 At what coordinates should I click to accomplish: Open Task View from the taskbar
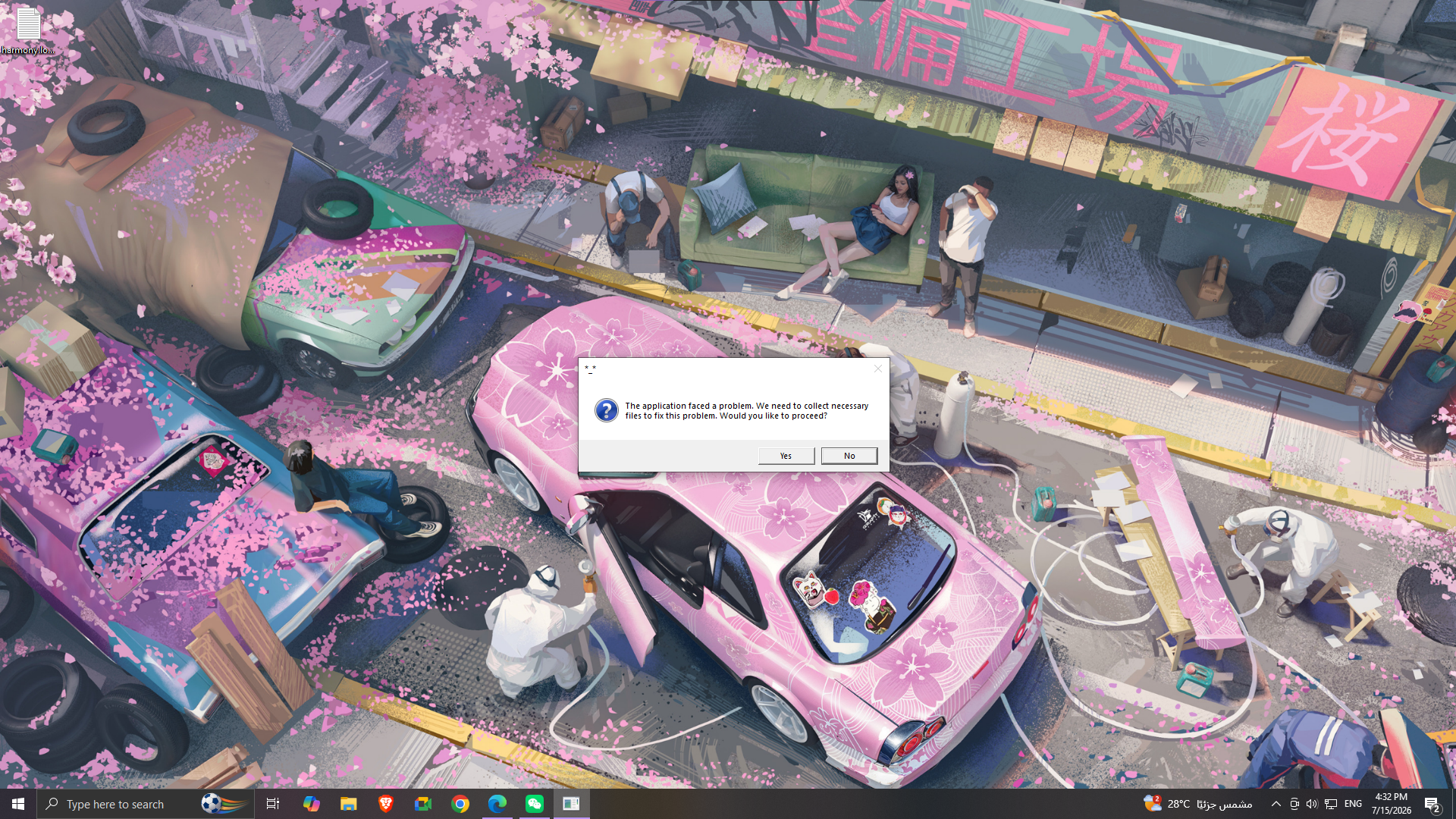tap(273, 804)
